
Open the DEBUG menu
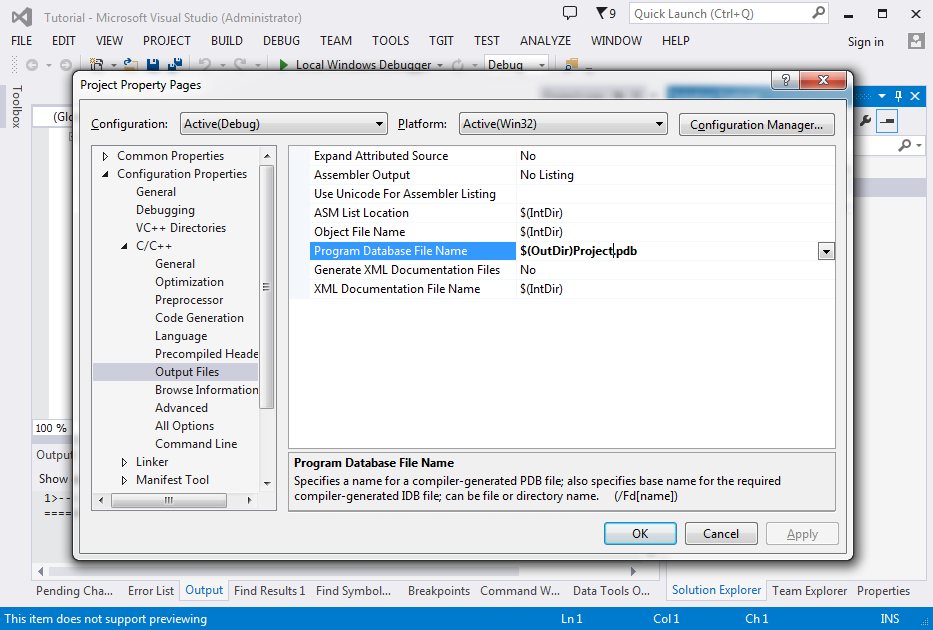(x=281, y=40)
